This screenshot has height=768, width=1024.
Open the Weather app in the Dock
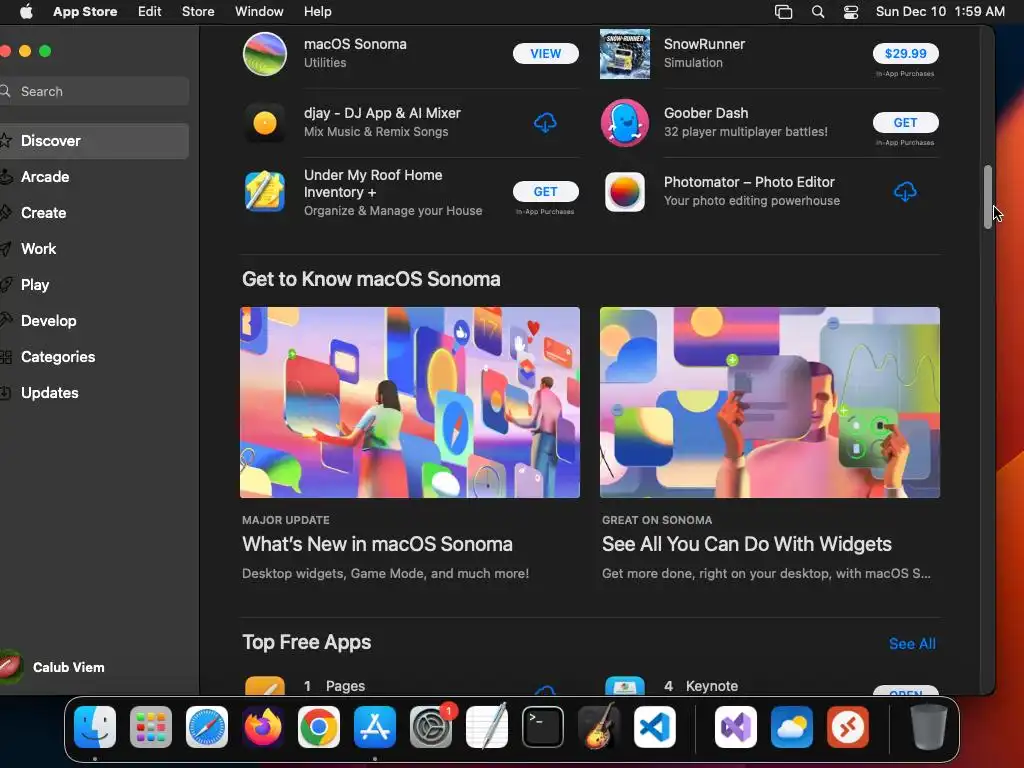(792, 727)
